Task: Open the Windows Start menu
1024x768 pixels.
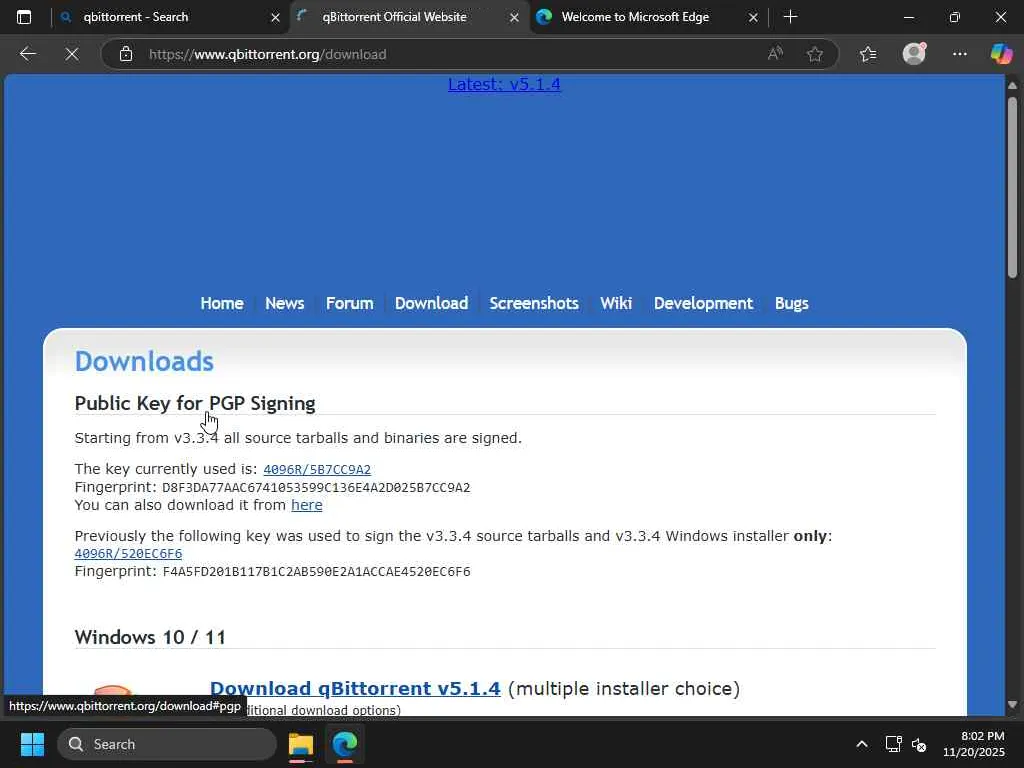Action: coord(32,744)
